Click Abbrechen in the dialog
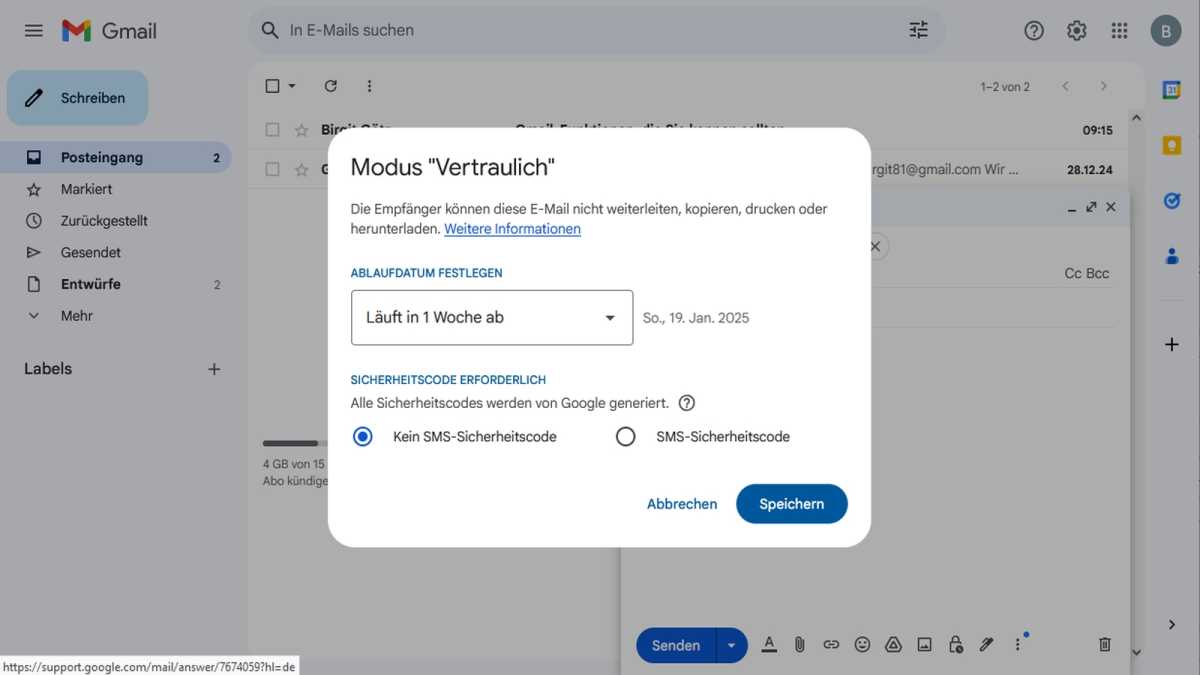Viewport: 1200px width, 675px height. click(x=682, y=504)
